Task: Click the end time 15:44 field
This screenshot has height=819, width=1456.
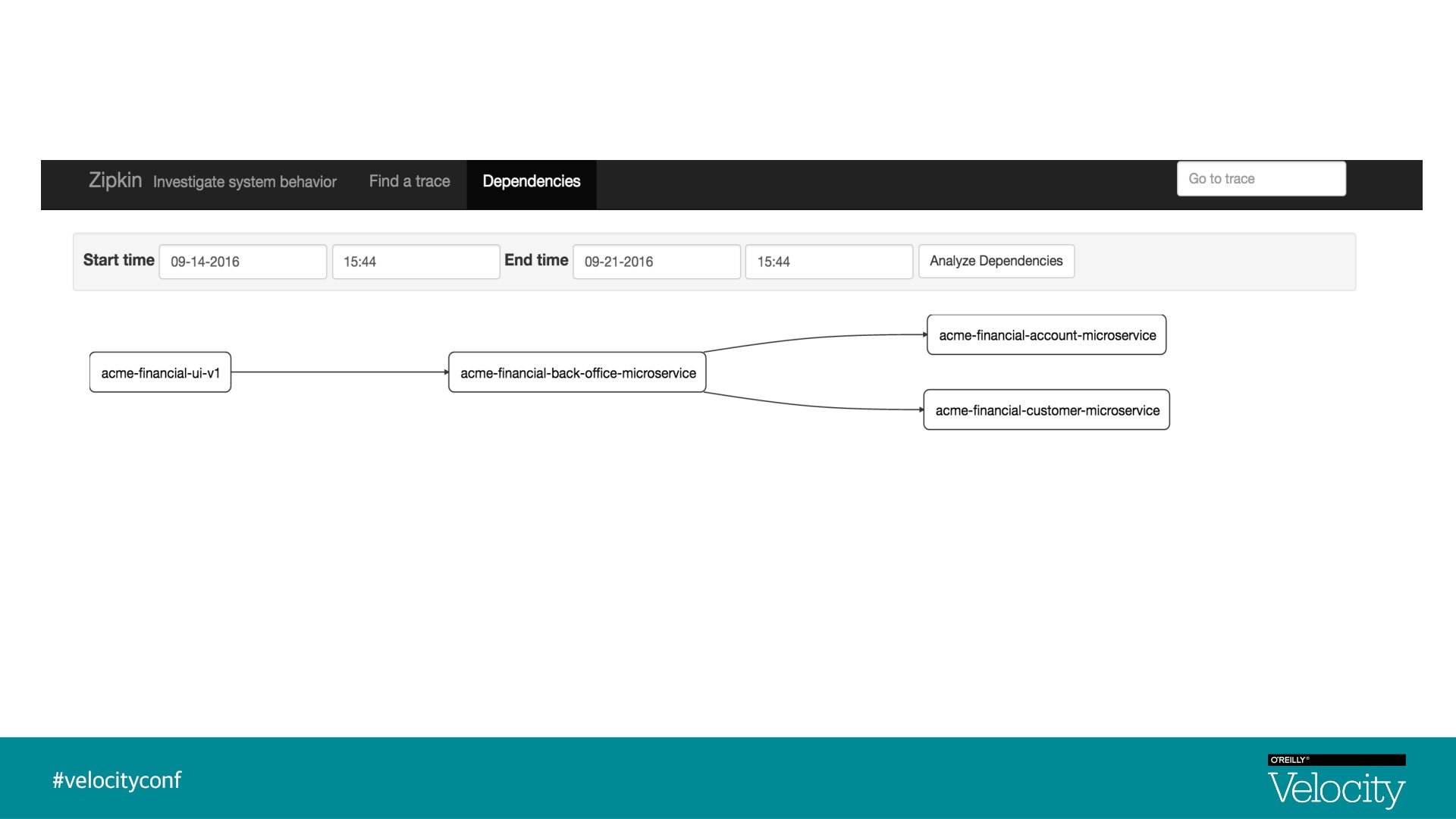Action: tap(829, 262)
